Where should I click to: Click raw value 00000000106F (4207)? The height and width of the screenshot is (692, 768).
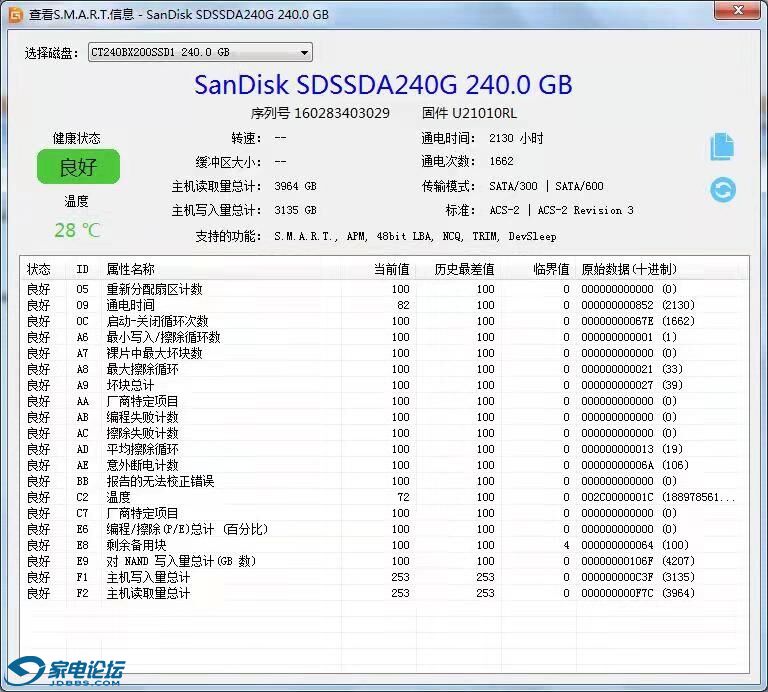point(638,561)
